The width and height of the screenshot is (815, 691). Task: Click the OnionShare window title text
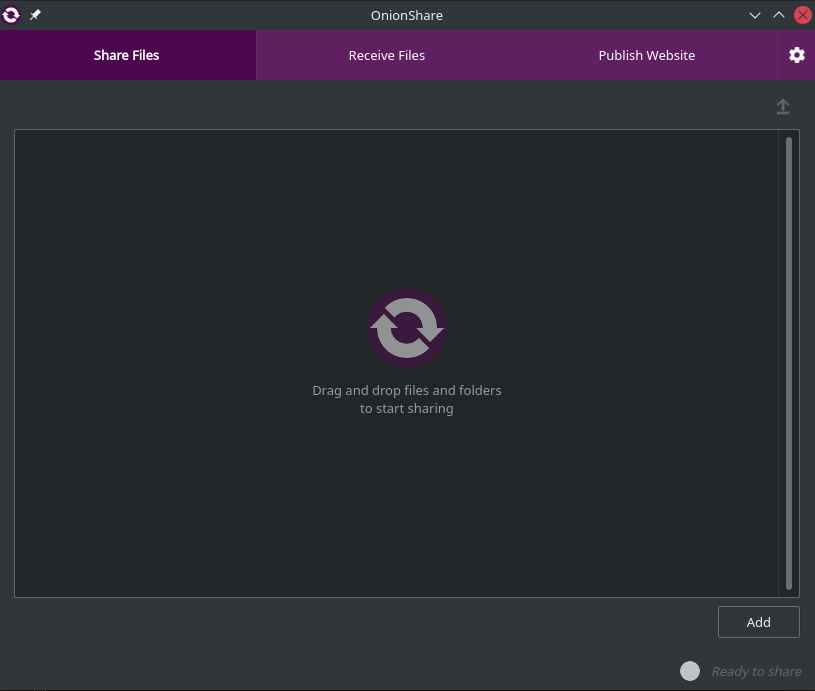pyautogui.click(x=407, y=16)
